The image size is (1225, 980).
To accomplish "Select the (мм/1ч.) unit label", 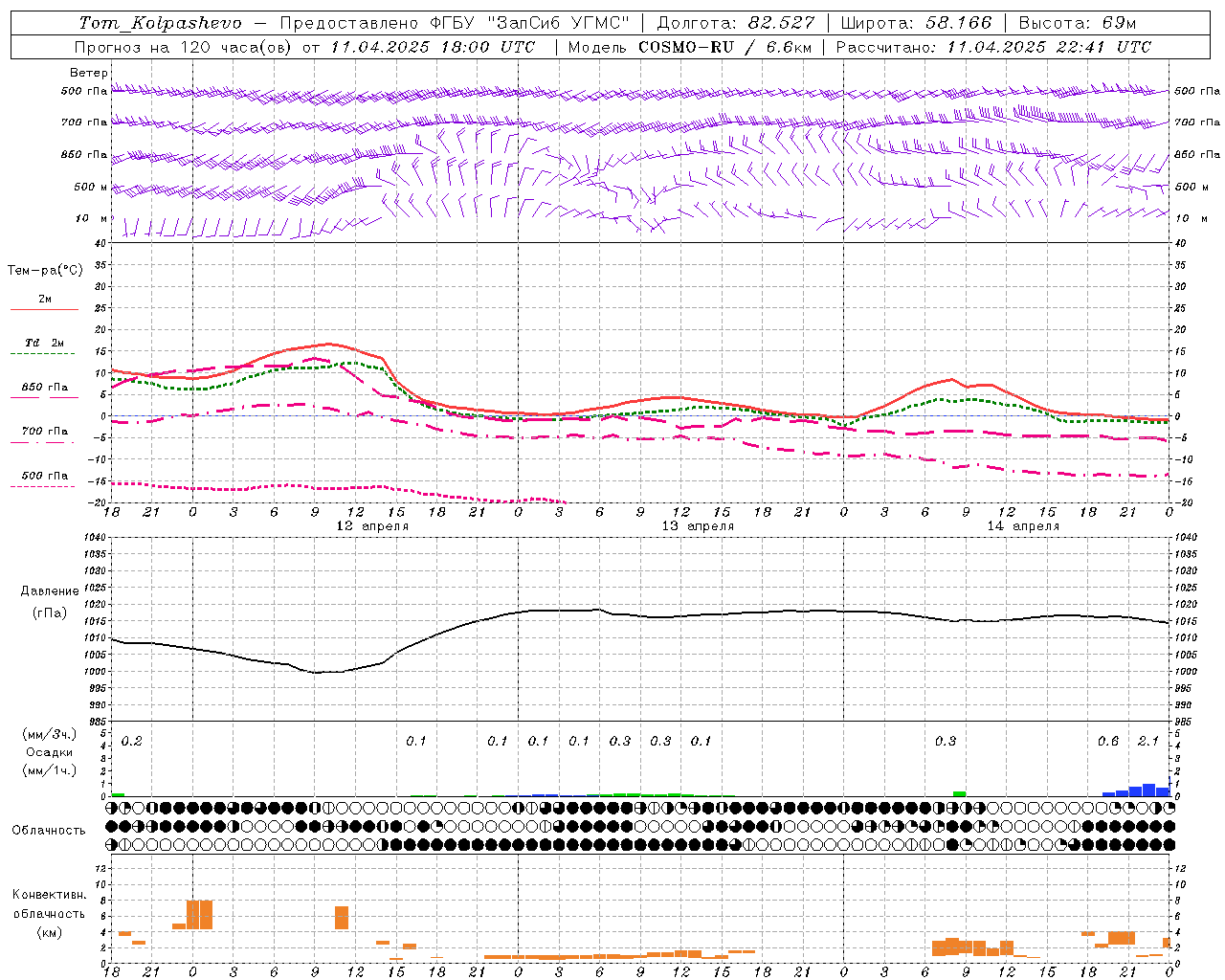I will tap(50, 770).
